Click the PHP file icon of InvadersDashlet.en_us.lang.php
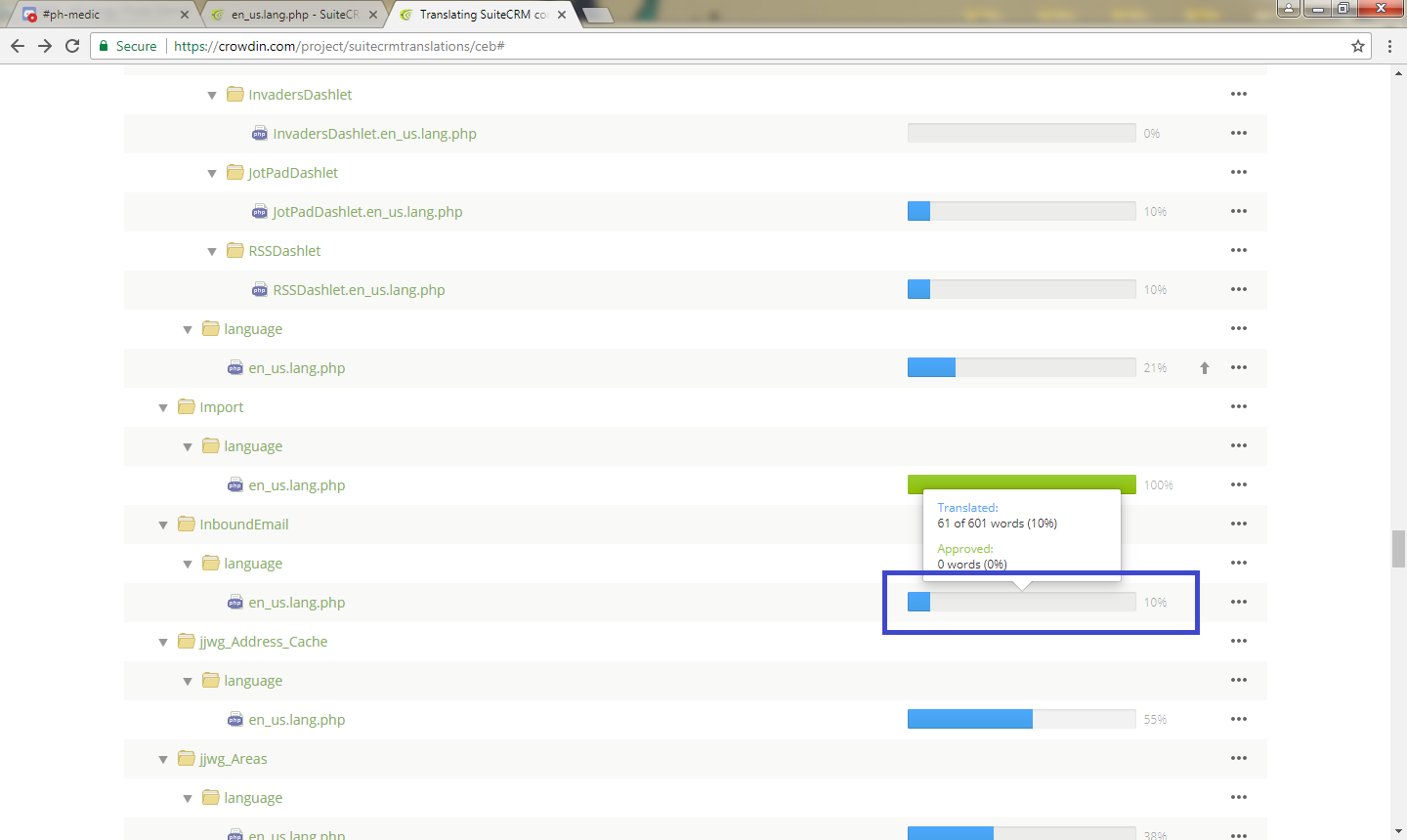1407x840 pixels. coord(260,134)
